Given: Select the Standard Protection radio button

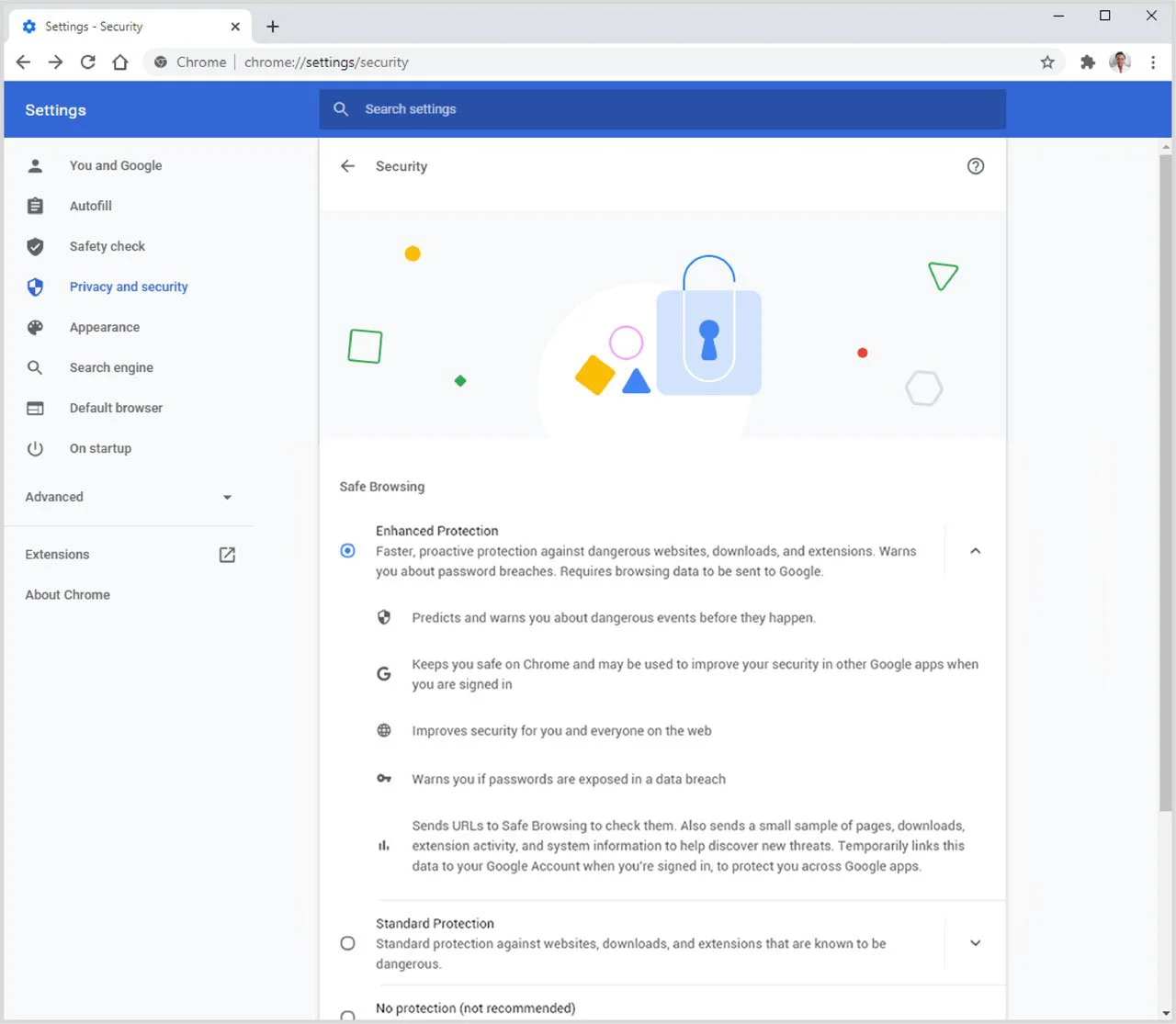Looking at the screenshot, I should [347, 943].
